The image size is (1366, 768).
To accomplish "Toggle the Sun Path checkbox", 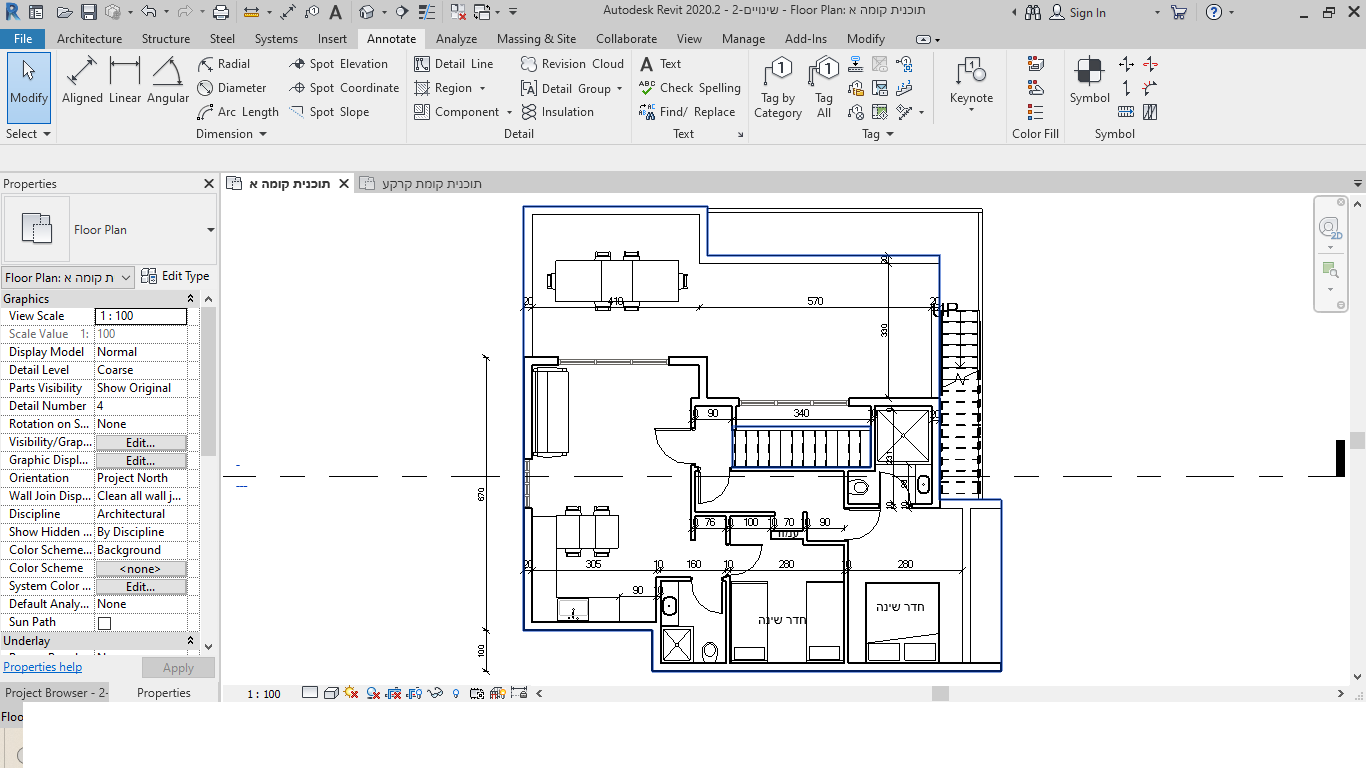I will click(104, 623).
